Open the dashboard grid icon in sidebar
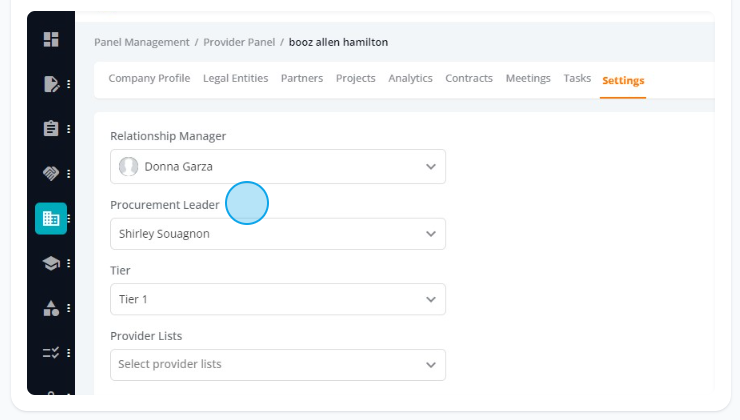The height and width of the screenshot is (420, 740). point(51,39)
